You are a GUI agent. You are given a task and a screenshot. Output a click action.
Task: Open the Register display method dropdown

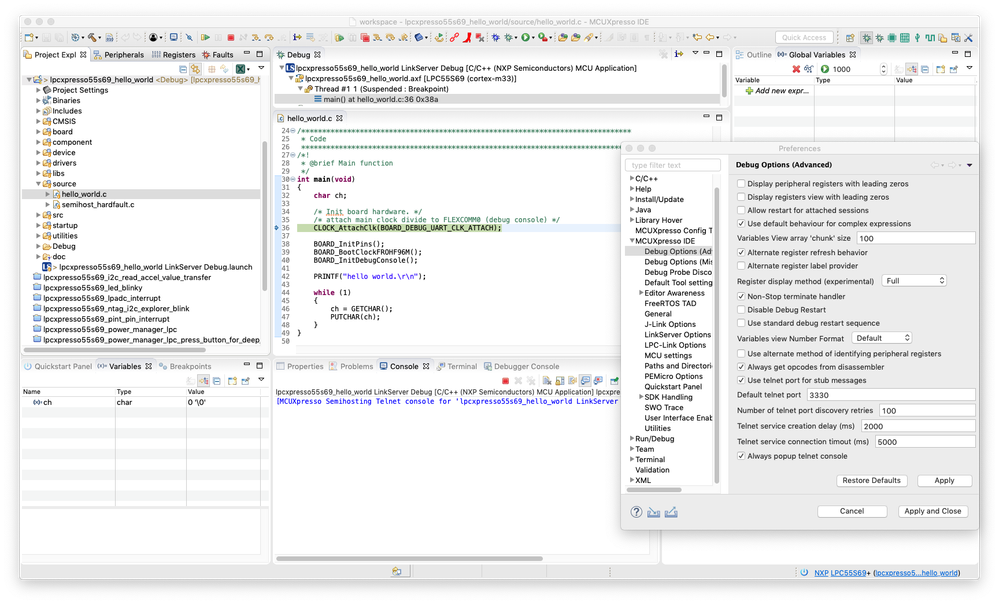(913, 281)
